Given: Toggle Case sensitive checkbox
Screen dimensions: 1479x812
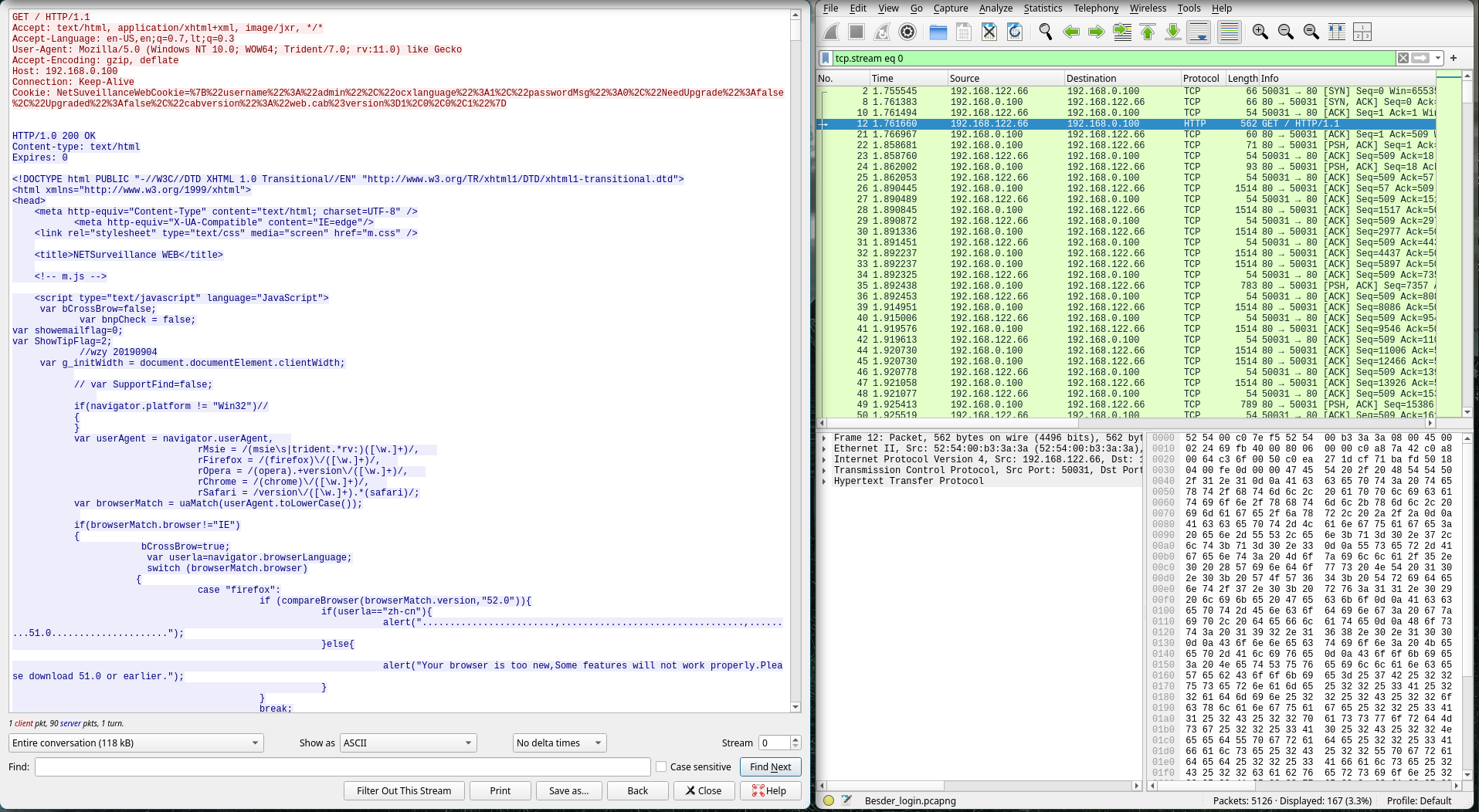Looking at the screenshot, I should click(x=661, y=767).
